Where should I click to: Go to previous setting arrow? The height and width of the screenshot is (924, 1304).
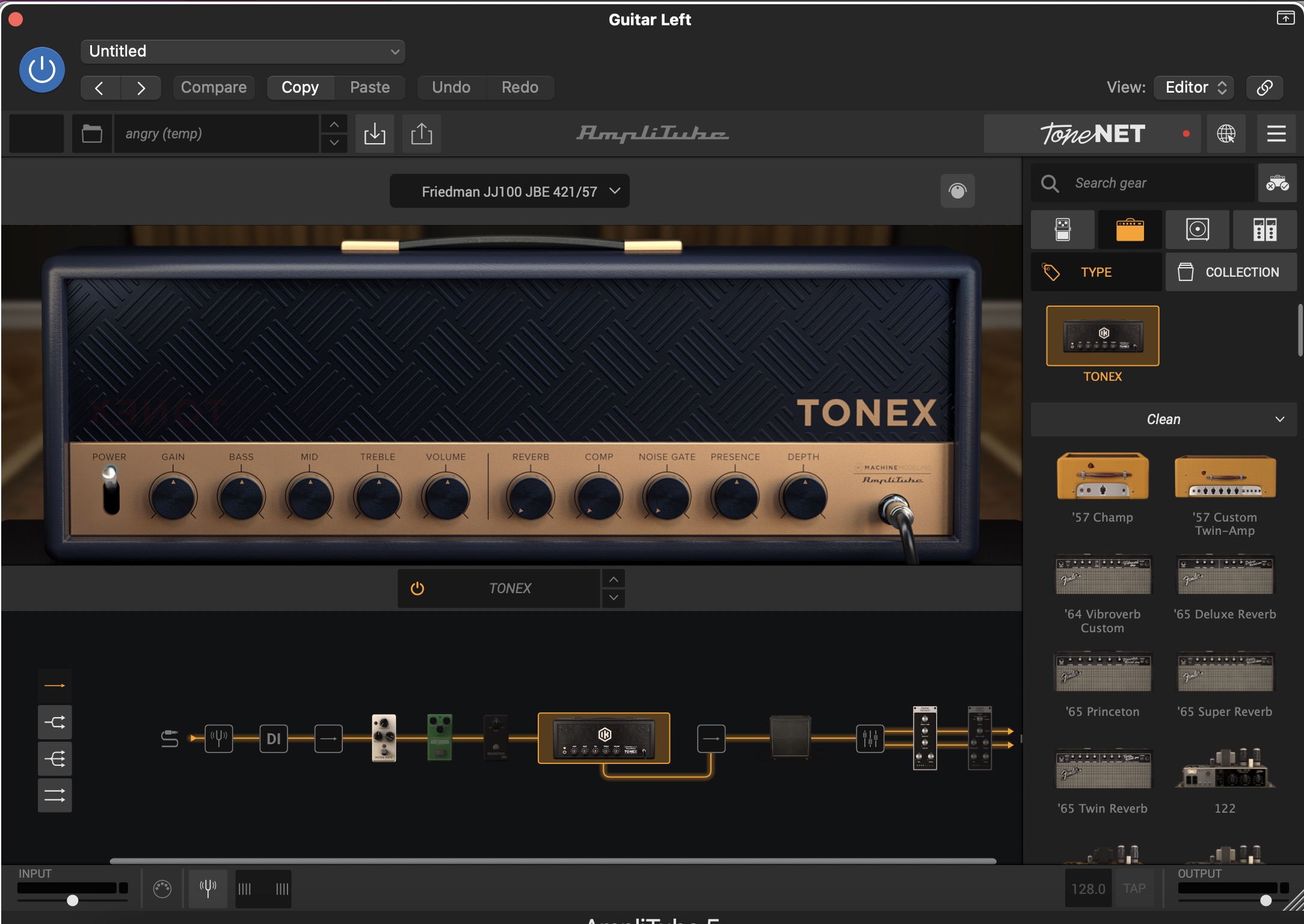pyautogui.click(x=100, y=88)
